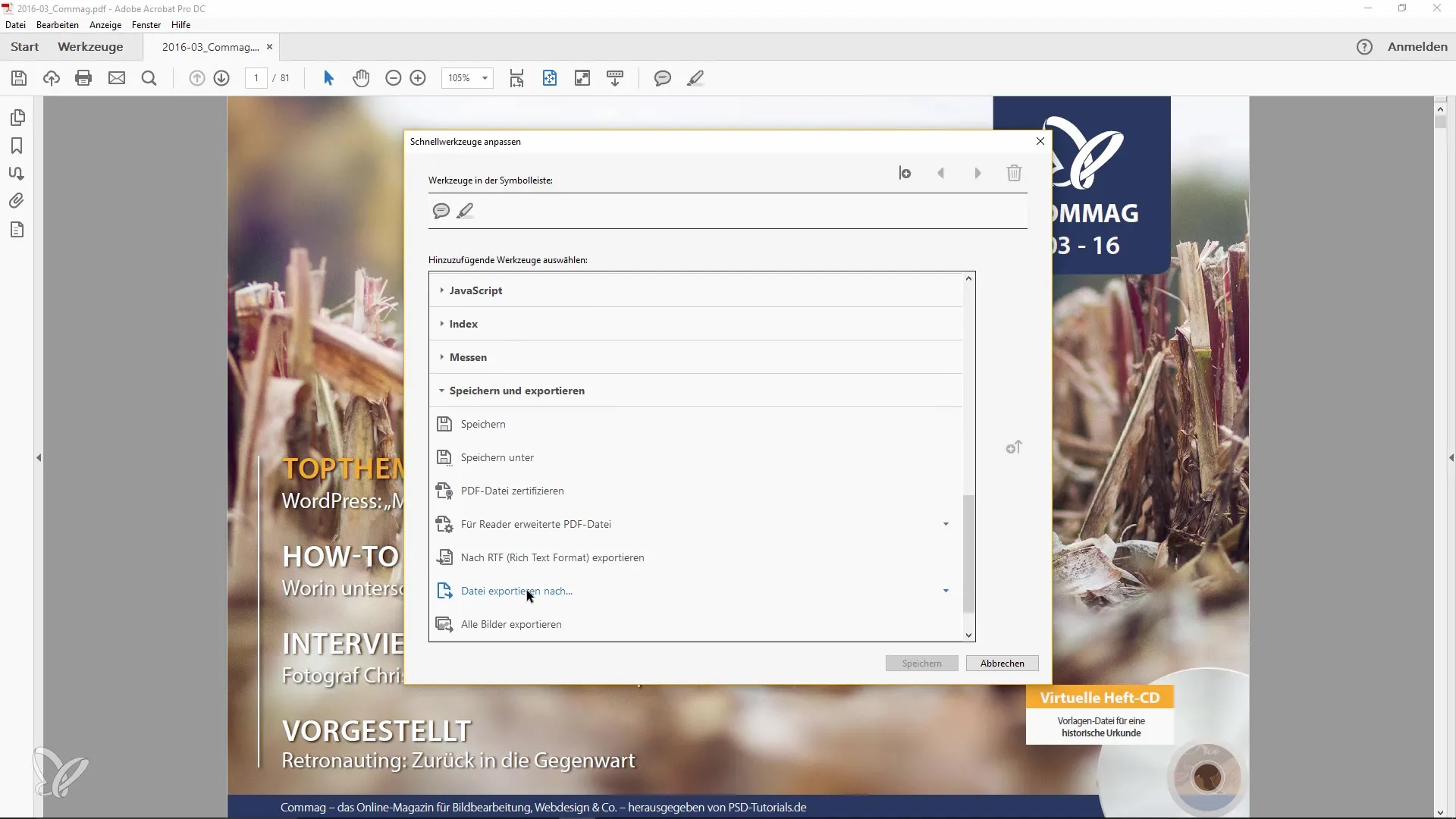Click the highlighter pen icon in main toolbar

tap(695, 78)
